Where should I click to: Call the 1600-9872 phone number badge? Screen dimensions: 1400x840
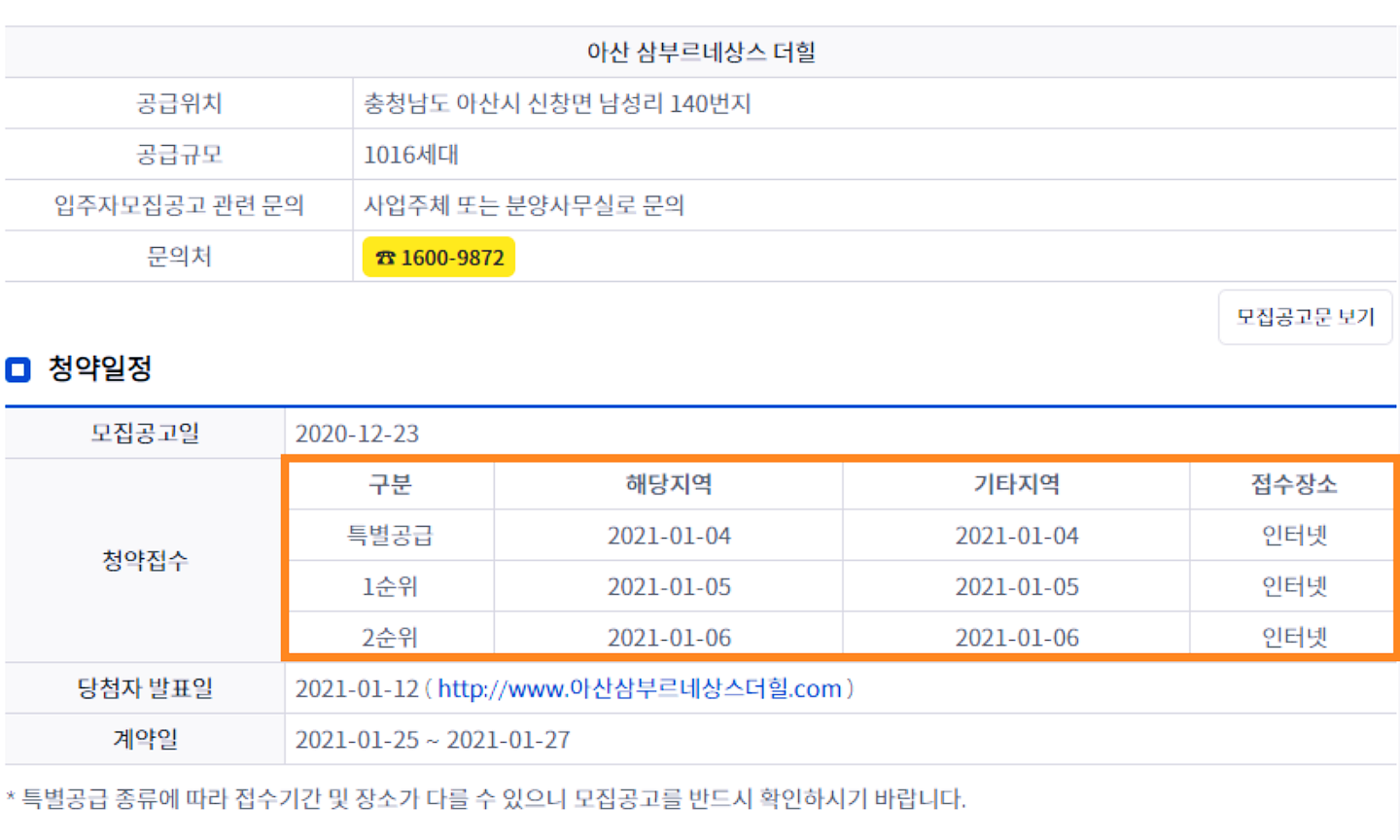[438, 258]
